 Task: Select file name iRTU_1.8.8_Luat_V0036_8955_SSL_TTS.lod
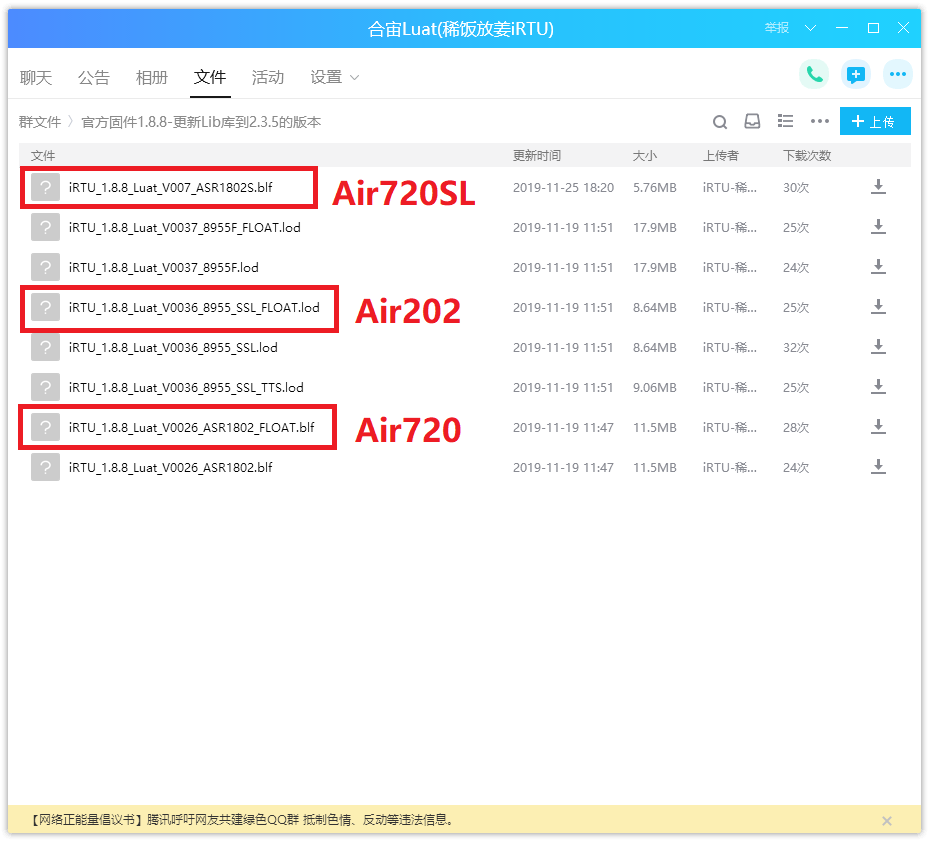186,388
